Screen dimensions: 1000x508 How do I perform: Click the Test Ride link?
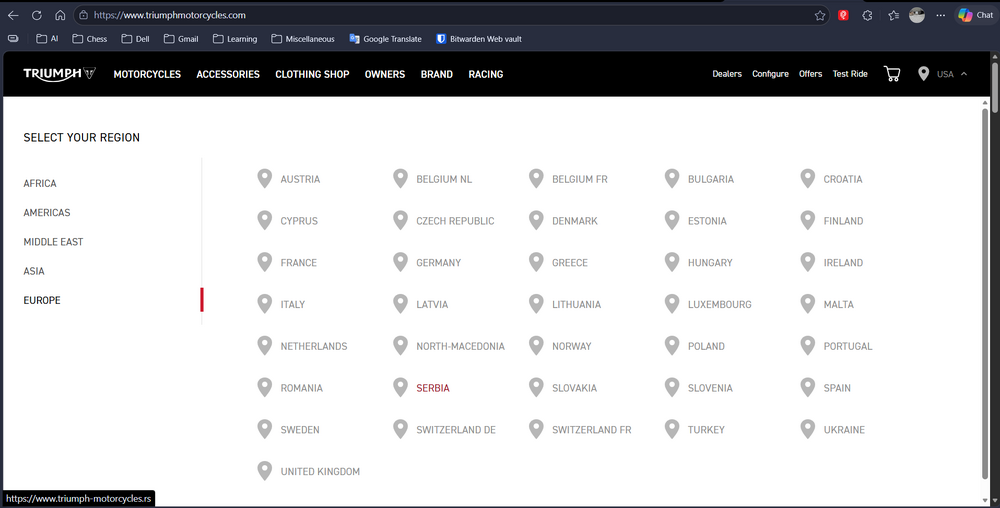[850, 74]
